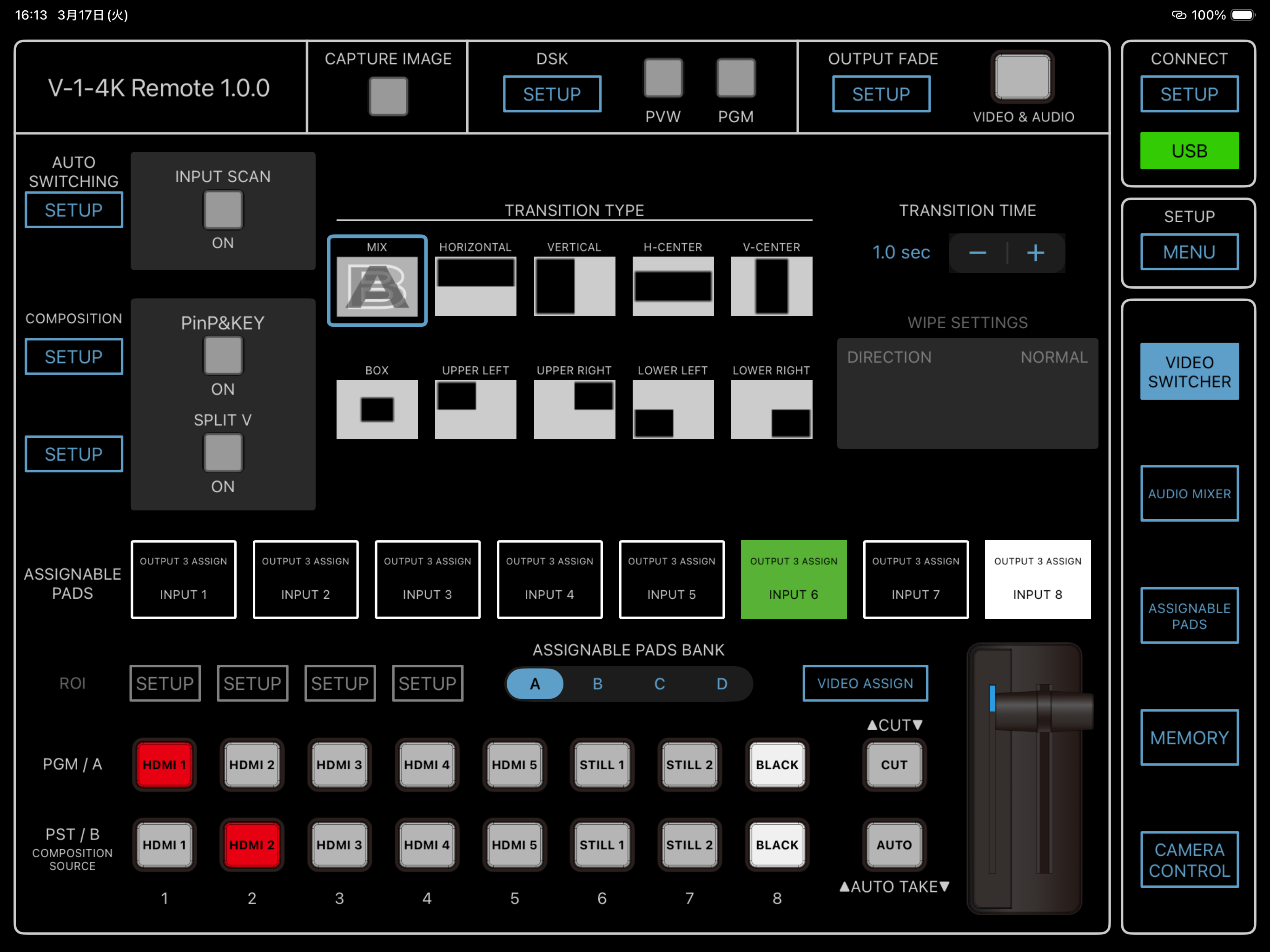Switch to AUDIO MIXER view

[1189, 493]
